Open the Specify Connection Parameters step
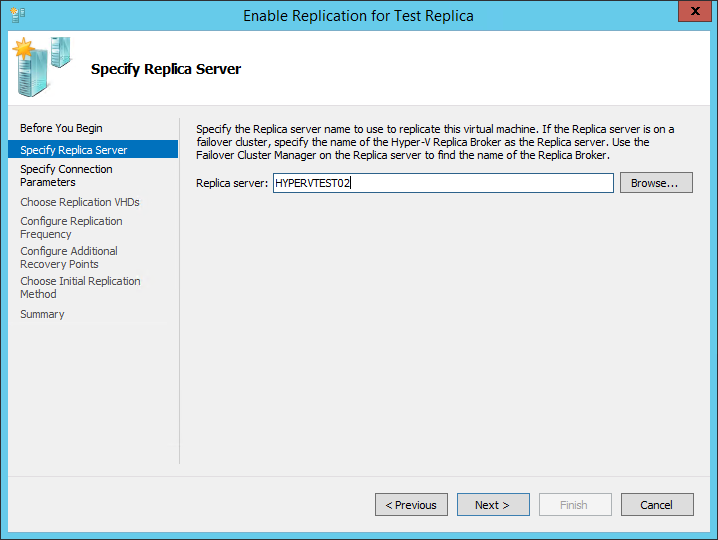The image size is (718, 540). point(66,175)
